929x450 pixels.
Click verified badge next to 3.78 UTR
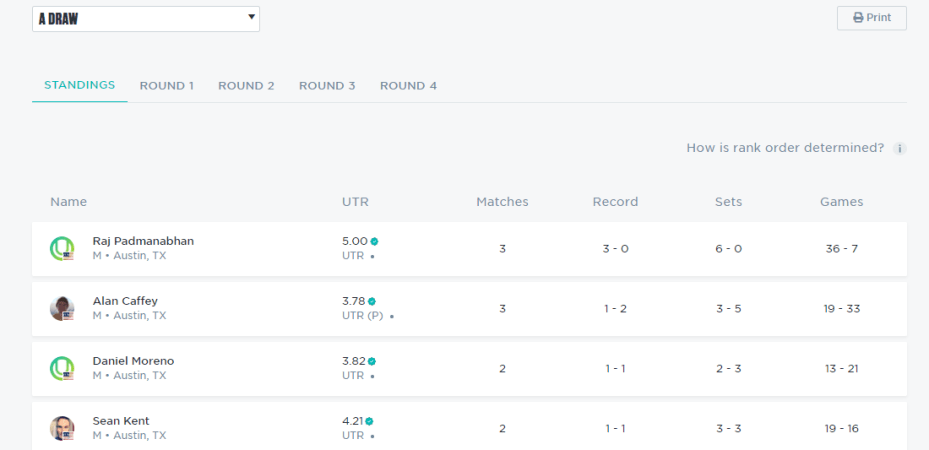point(372,301)
